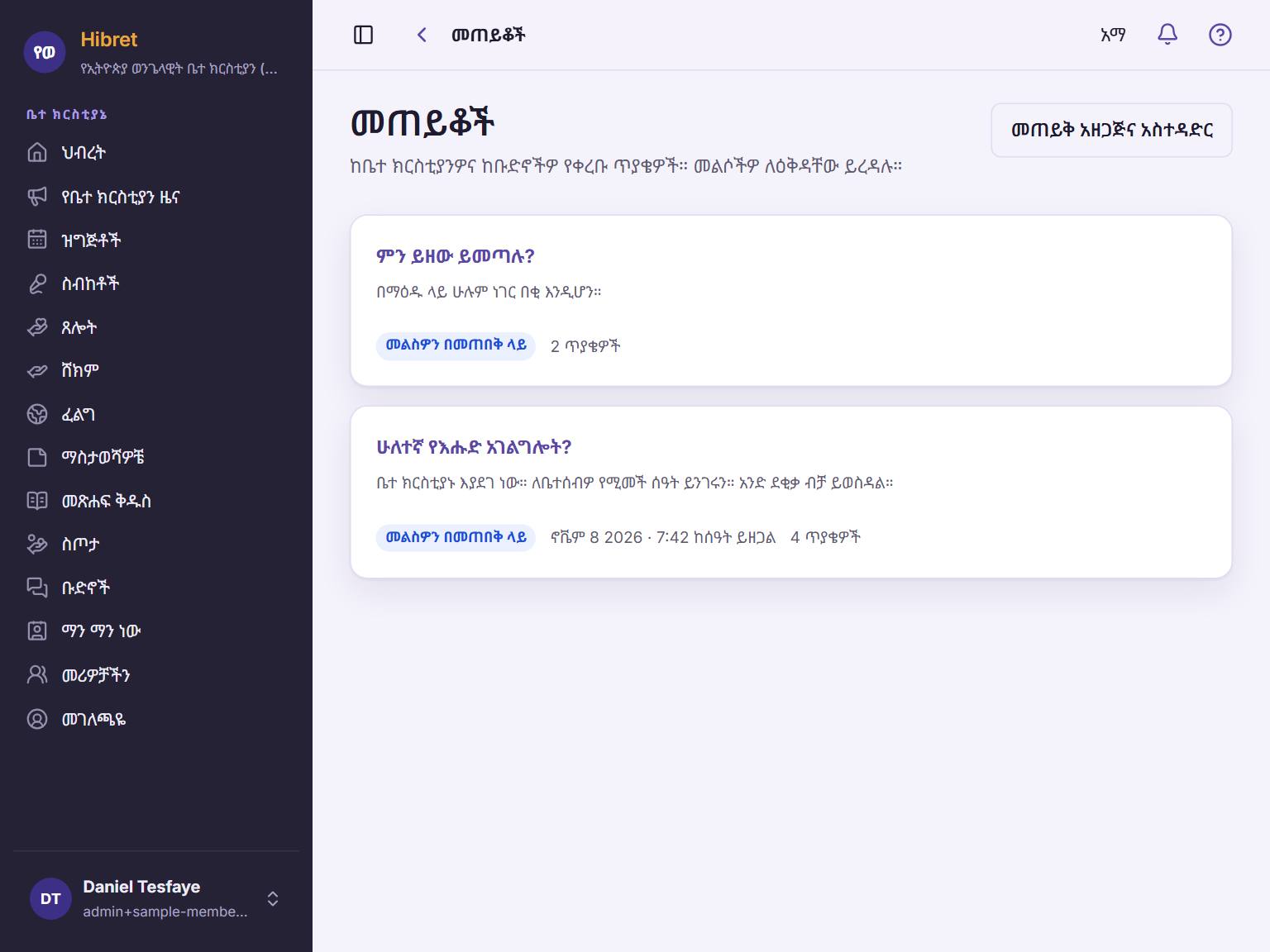Click calendar icon for ዝግጅቶች
Viewport: 1270px width, 952px height.
37,239
